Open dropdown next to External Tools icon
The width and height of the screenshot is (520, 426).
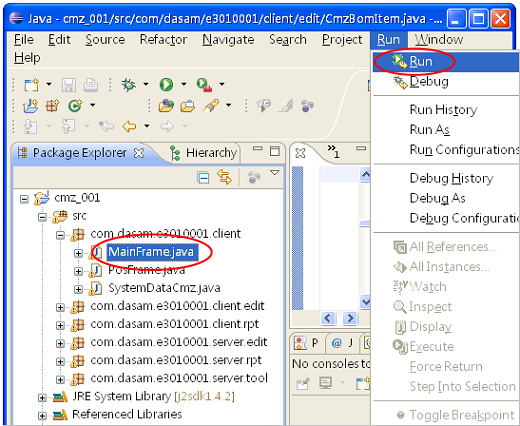[222, 84]
